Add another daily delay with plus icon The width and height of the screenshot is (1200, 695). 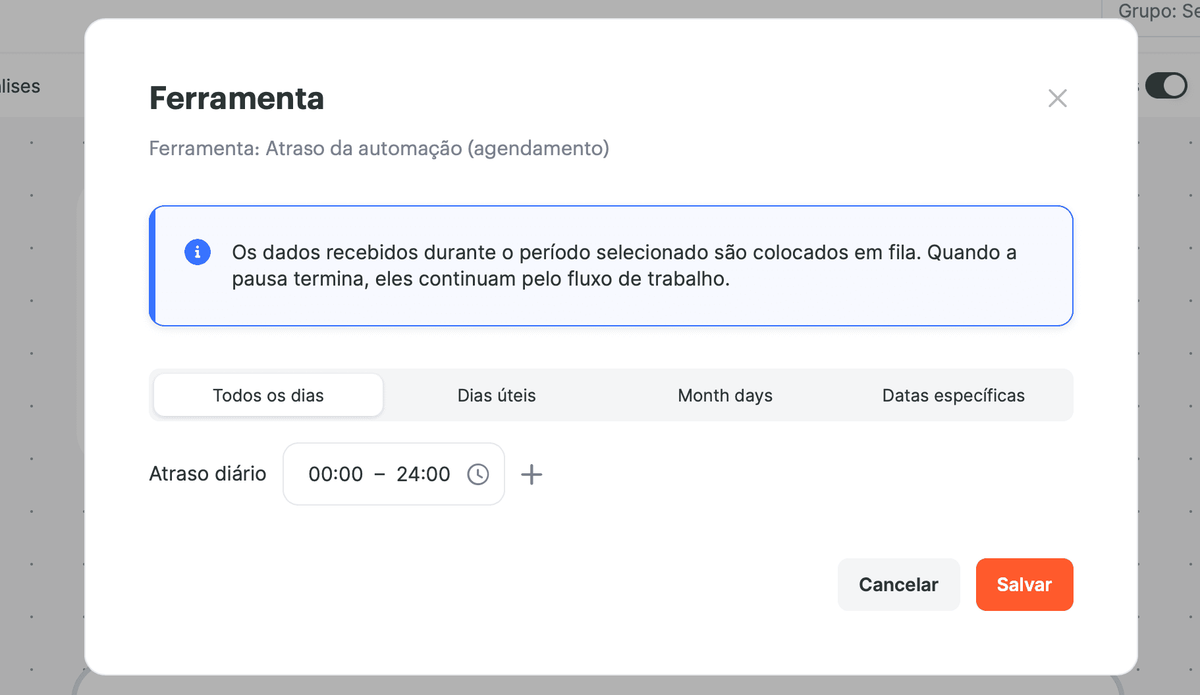tap(532, 474)
